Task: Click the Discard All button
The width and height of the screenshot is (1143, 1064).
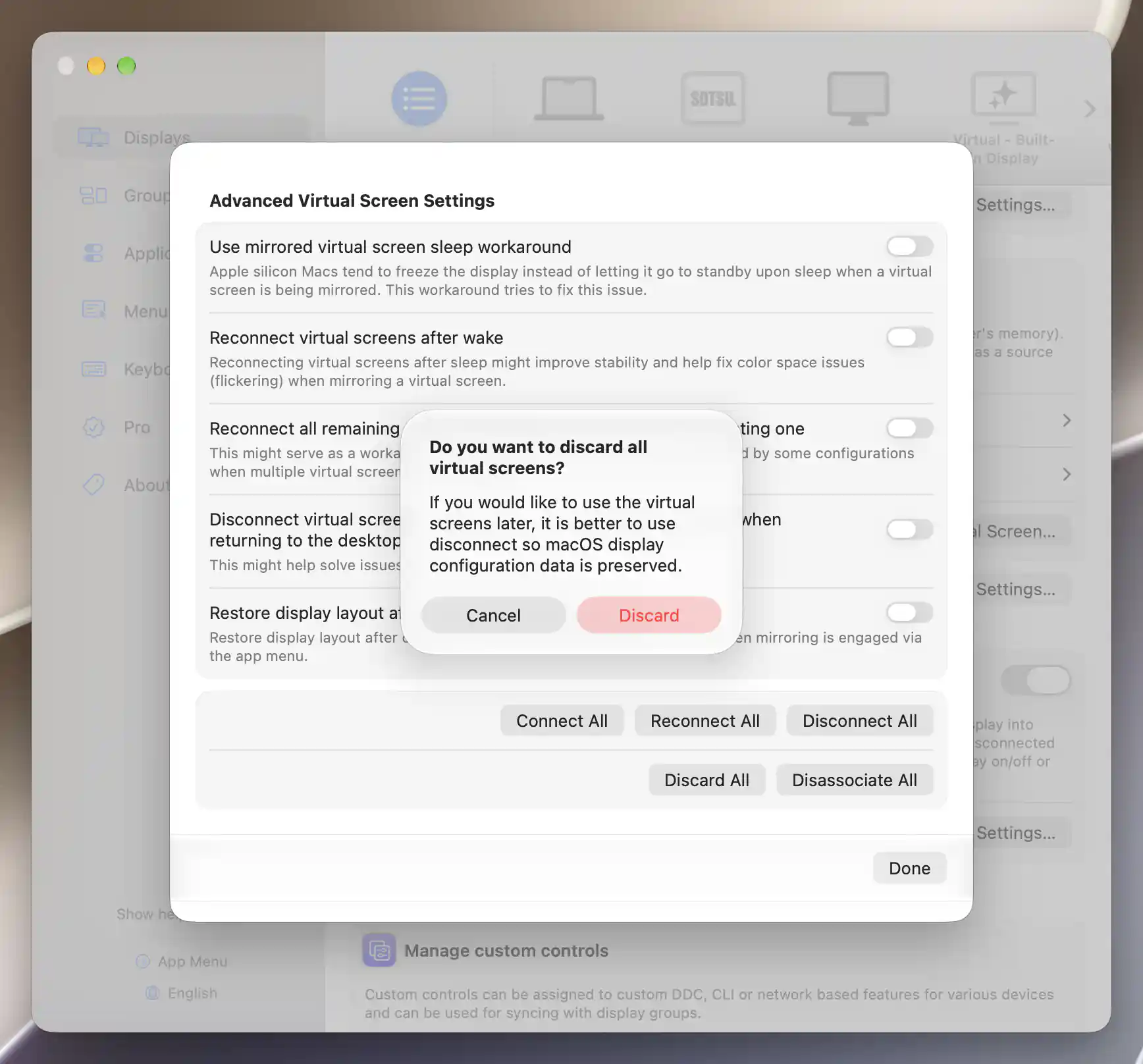Action: click(706, 780)
